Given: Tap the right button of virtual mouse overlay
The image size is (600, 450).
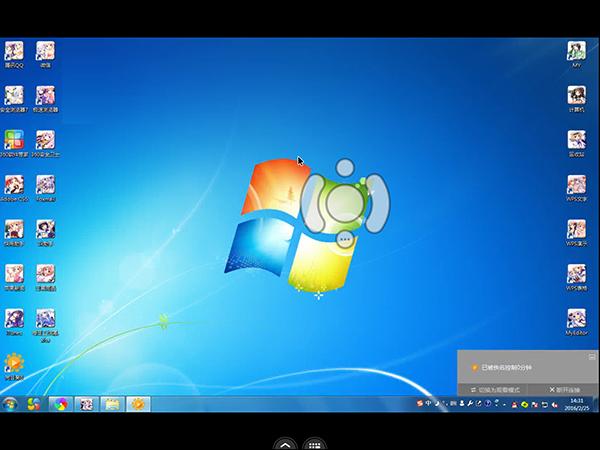Looking at the screenshot, I should coord(377,203).
